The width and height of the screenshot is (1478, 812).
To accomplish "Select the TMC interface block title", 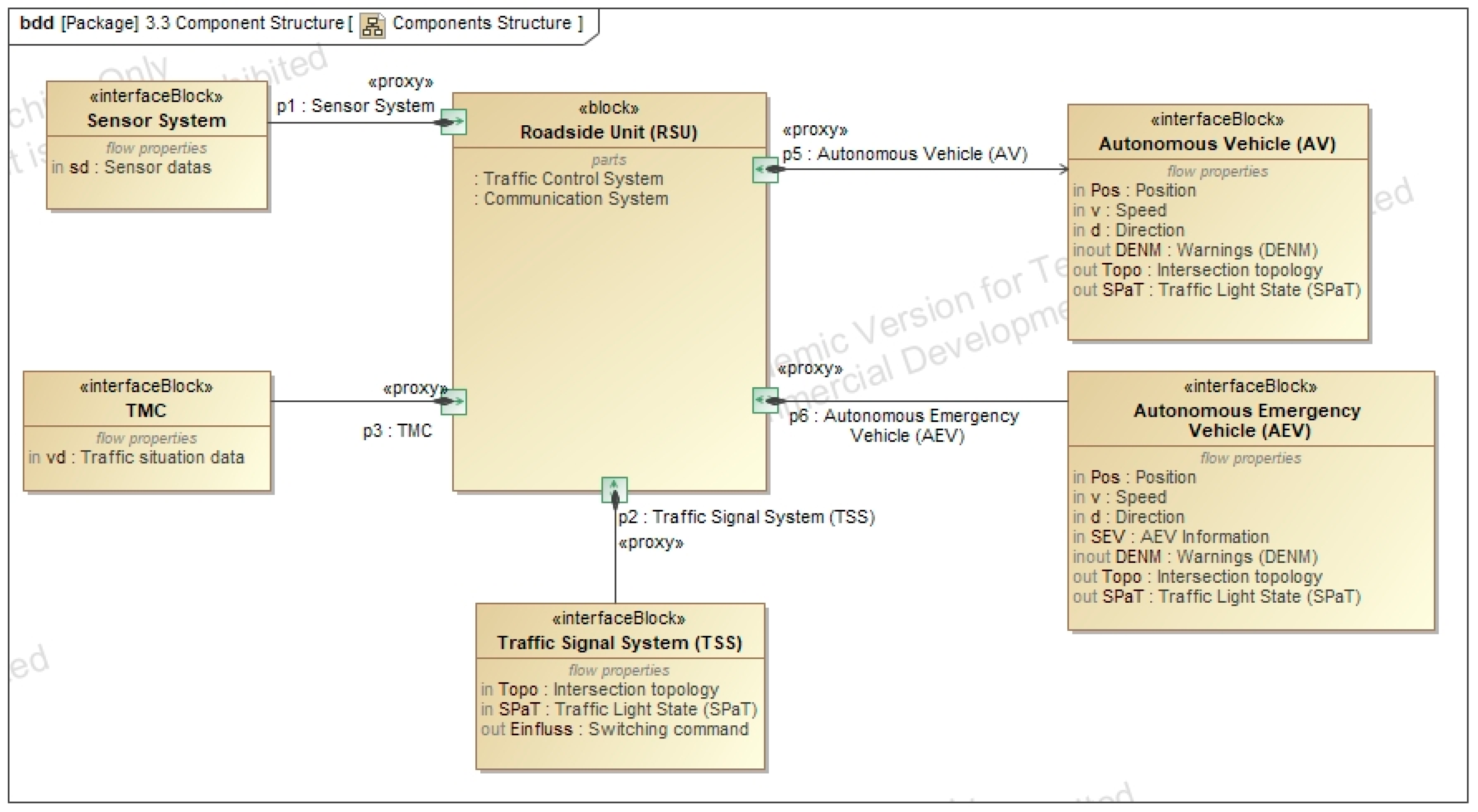I will pos(146,410).
